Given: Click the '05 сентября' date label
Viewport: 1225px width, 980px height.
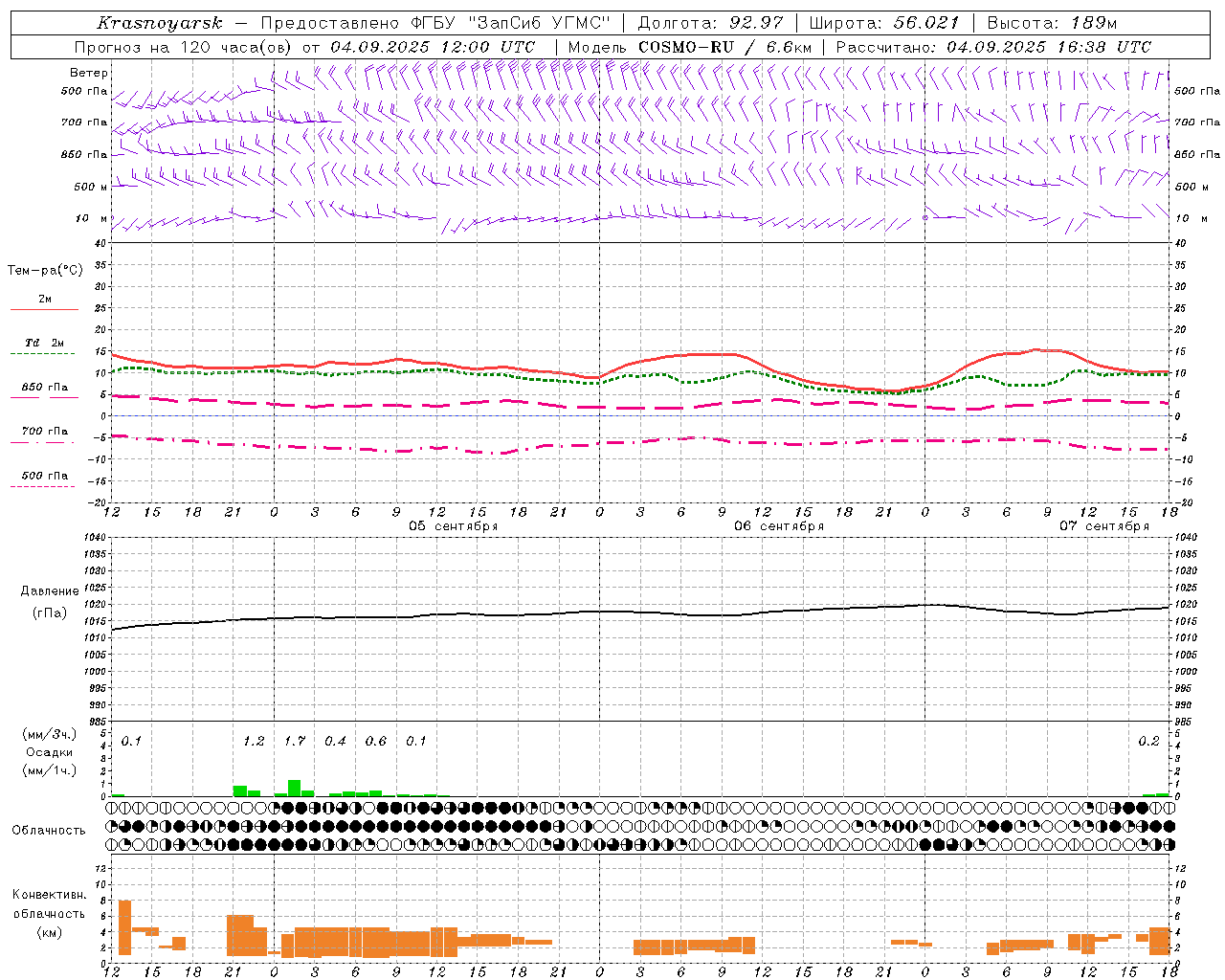Looking at the screenshot, I should coord(454,526).
